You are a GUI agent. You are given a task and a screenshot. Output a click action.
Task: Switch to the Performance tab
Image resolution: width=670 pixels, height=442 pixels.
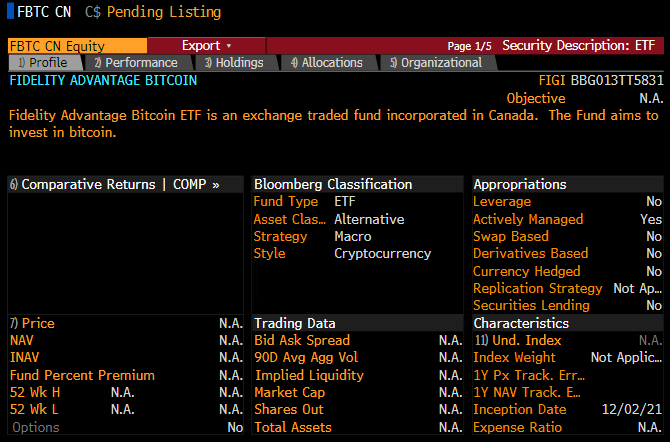pyautogui.click(x=136, y=62)
